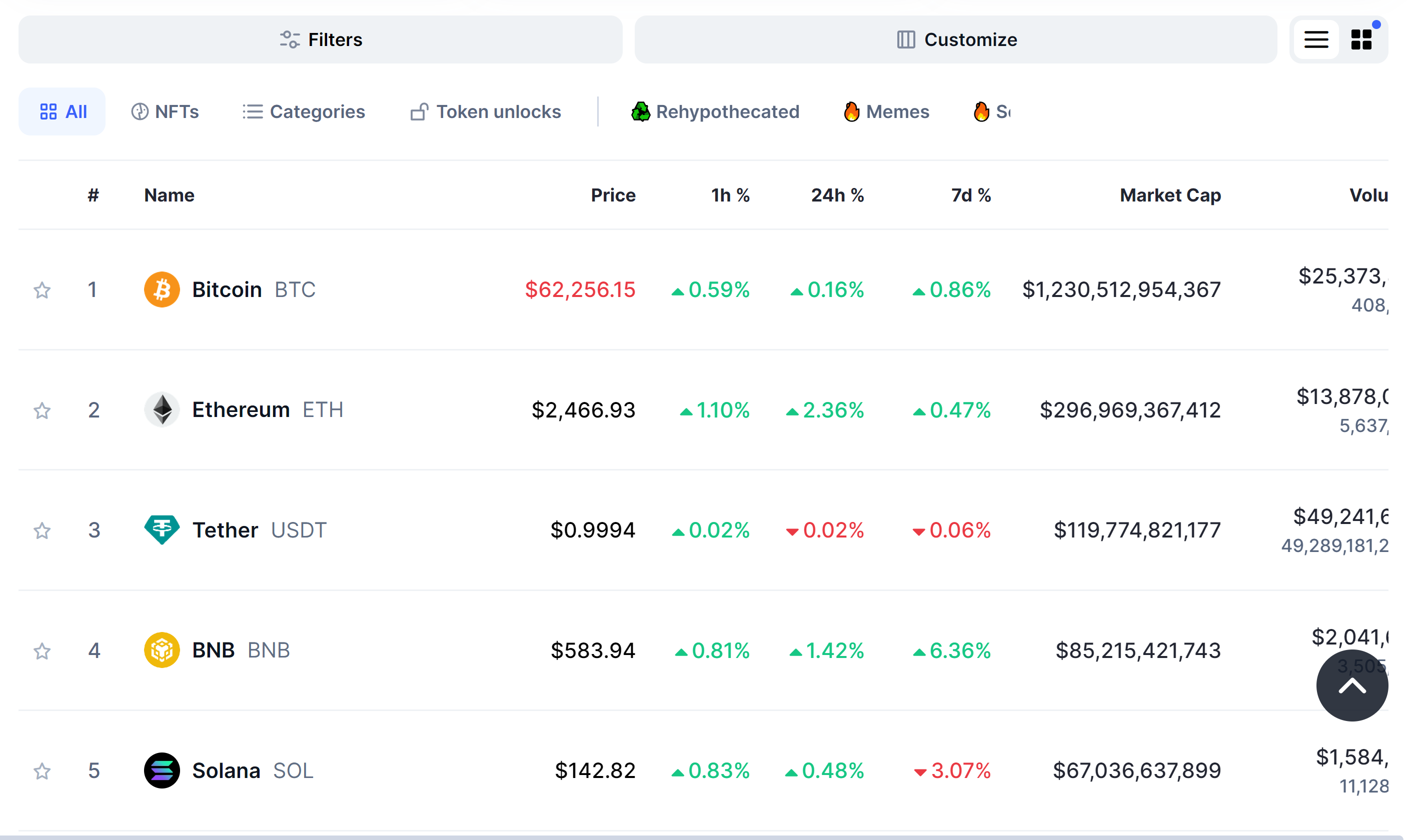Add BNB to watchlist star
Image resolution: width=1407 pixels, height=840 pixels.
42,651
